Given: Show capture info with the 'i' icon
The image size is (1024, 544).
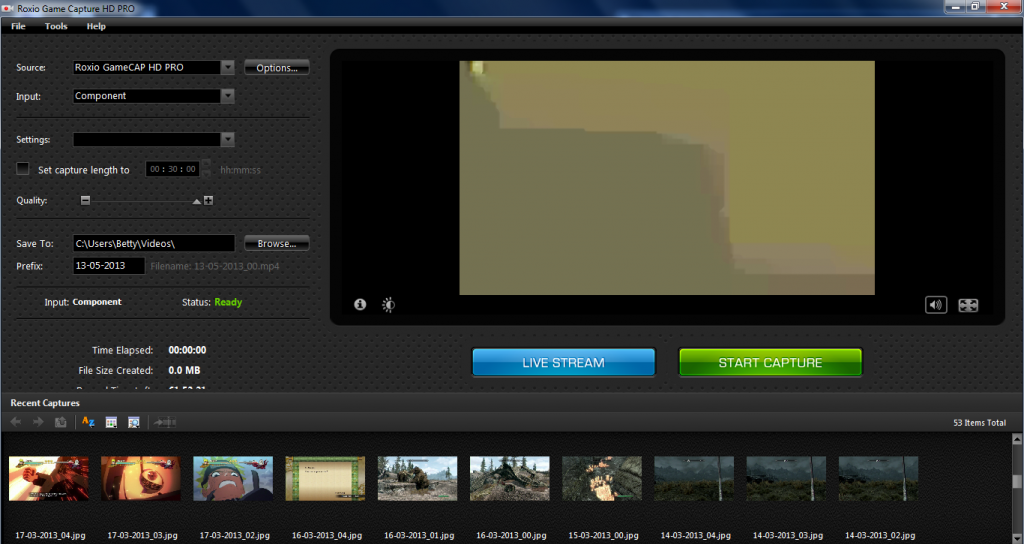Looking at the screenshot, I should pyautogui.click(x=360, y=304).
